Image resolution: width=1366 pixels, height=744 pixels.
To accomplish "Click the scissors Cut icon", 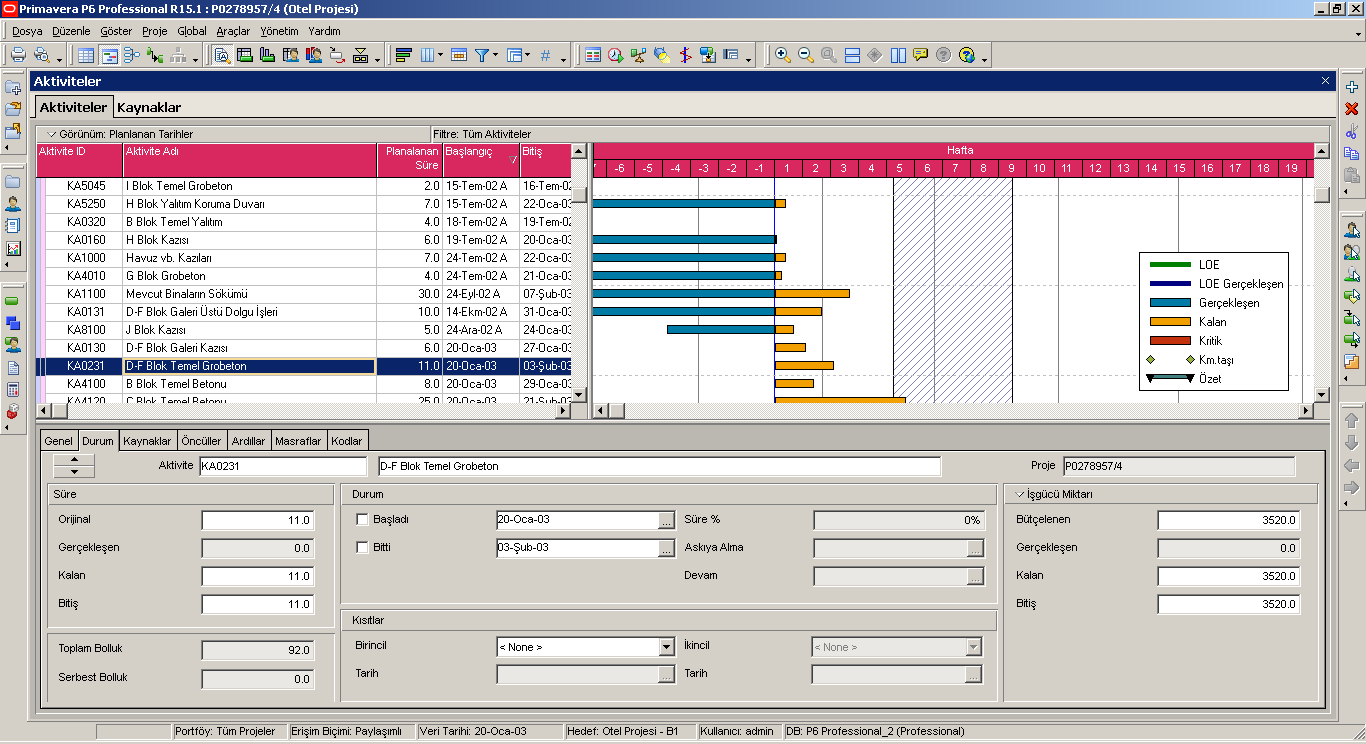I will [x=1352, y=131].
